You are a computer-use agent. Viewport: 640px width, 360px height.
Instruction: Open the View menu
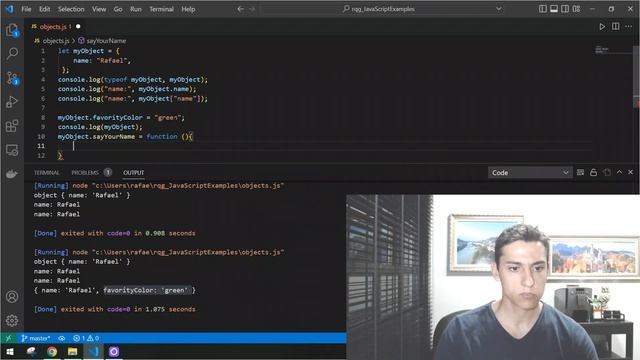pos(99,9)
